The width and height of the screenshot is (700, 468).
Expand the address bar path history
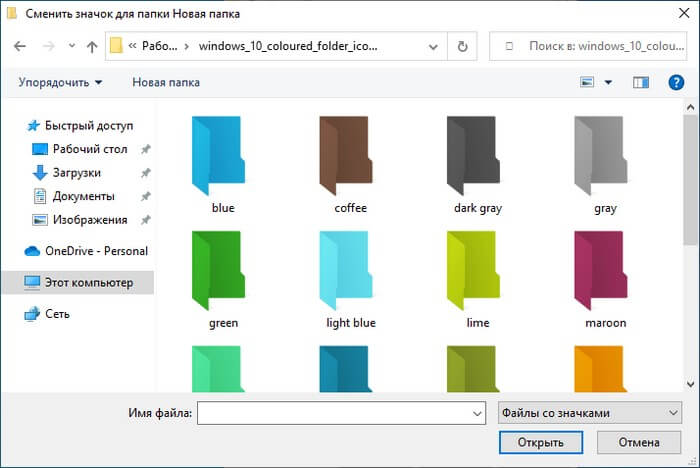(433, 46)
